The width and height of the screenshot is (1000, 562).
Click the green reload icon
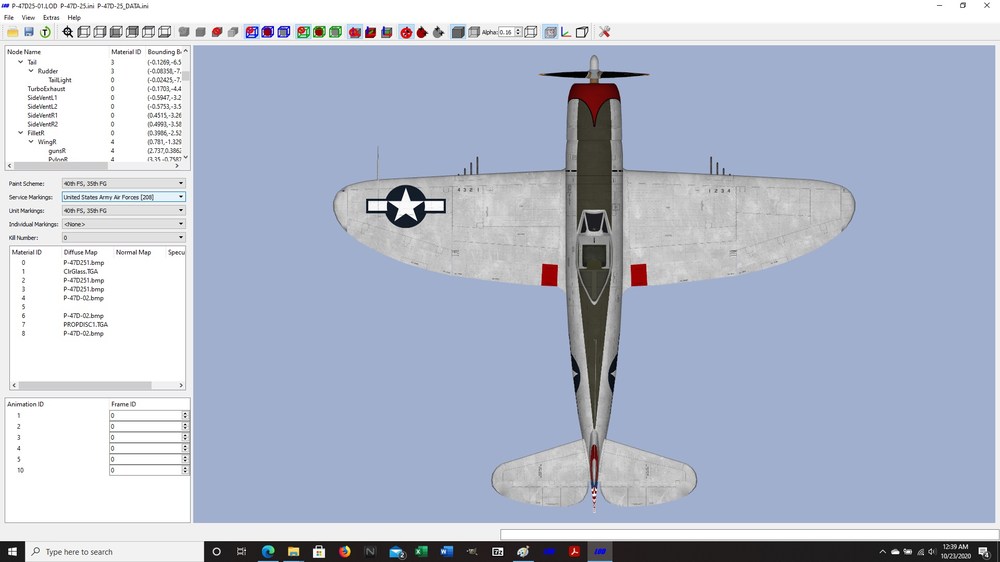(x=45, y=32)
